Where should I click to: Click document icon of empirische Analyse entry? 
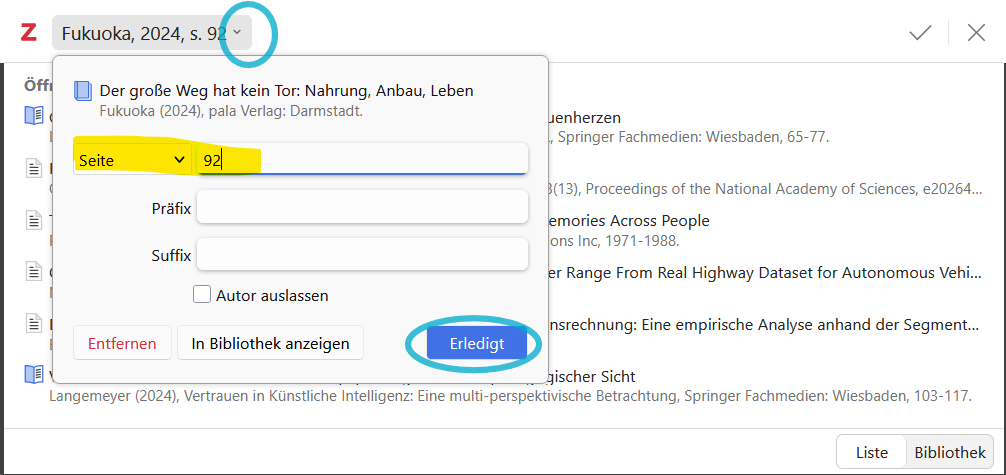click(33, 323)
